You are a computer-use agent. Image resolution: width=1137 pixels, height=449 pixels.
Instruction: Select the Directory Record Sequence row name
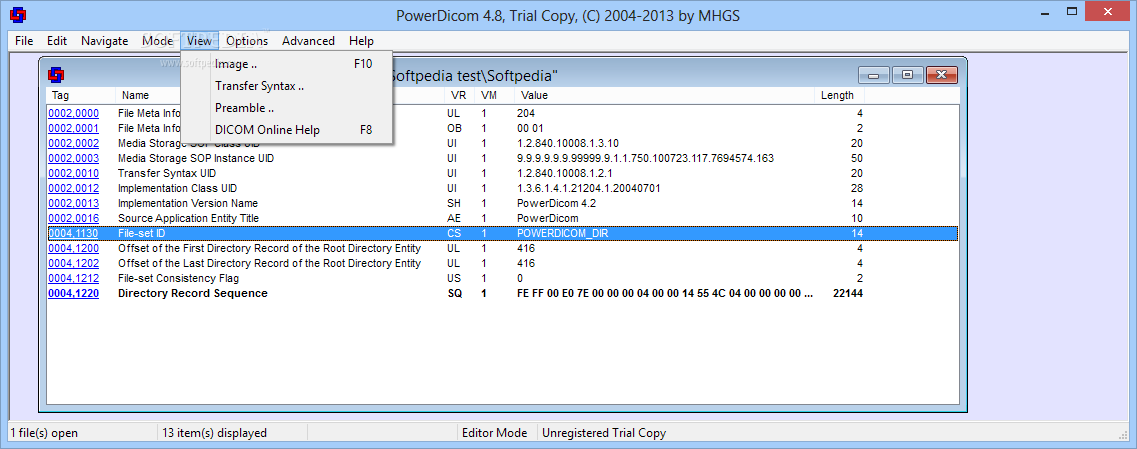point(193,294)
